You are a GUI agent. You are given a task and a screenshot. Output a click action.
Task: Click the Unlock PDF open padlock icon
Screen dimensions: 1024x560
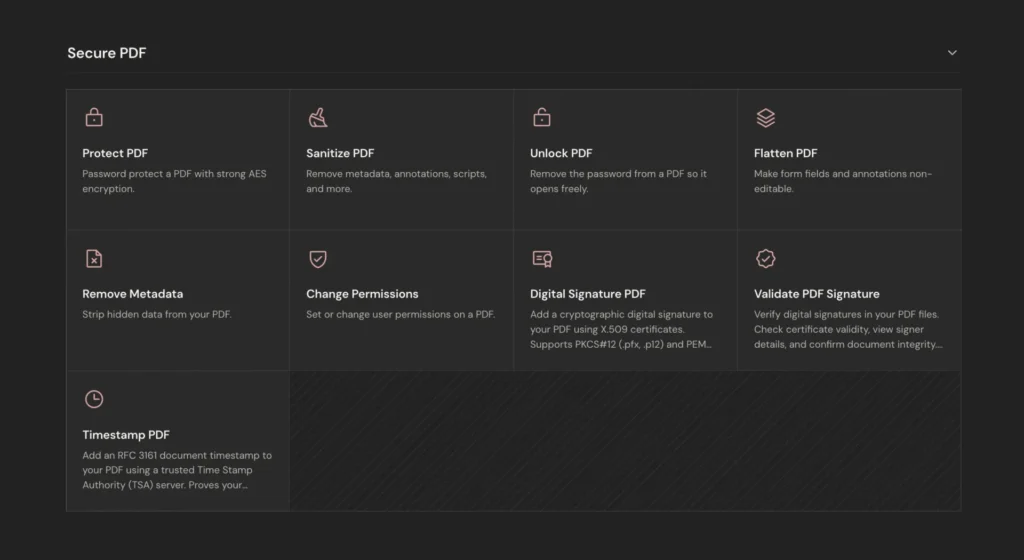click(541, 117)
